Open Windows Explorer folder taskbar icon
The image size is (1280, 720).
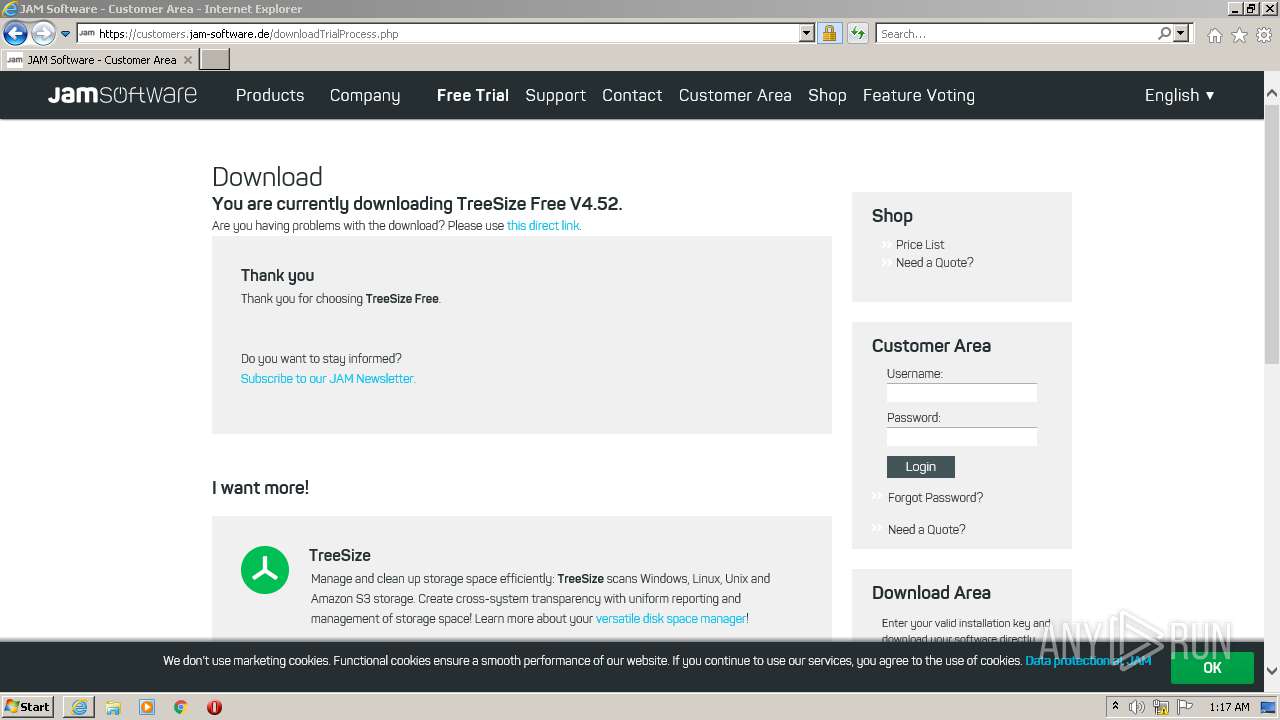tap(113, 707)
